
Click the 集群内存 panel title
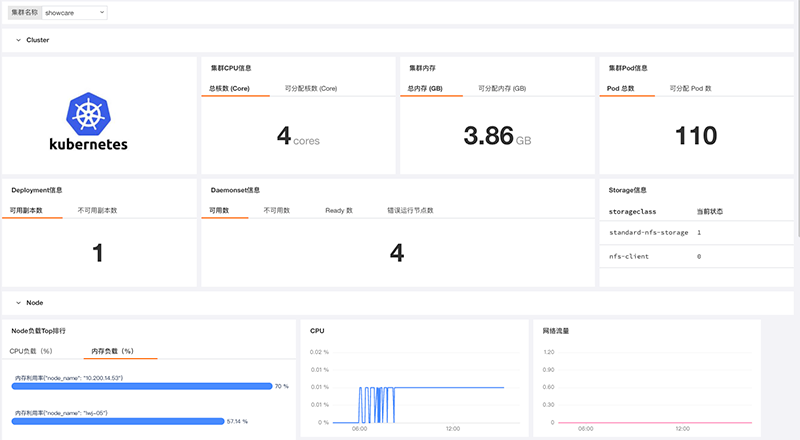pos(422,68)
